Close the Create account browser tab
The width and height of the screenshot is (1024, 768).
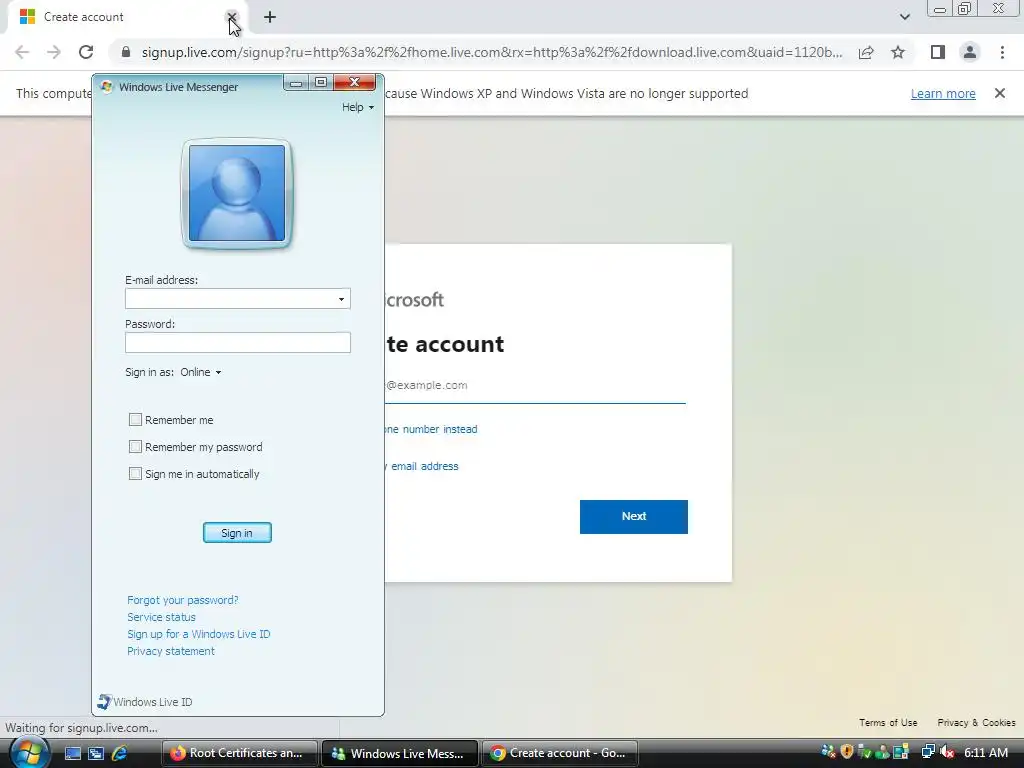click(x=231, y=17)
